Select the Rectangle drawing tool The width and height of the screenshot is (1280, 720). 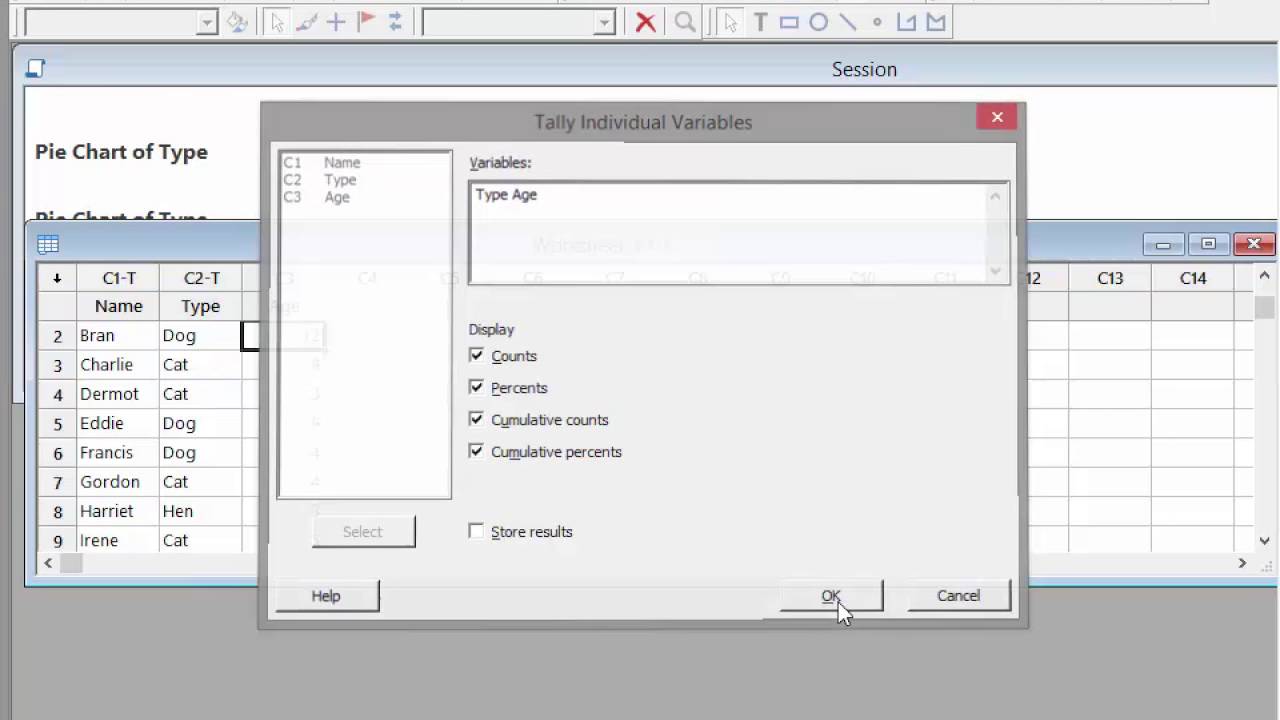pos(789,22)
